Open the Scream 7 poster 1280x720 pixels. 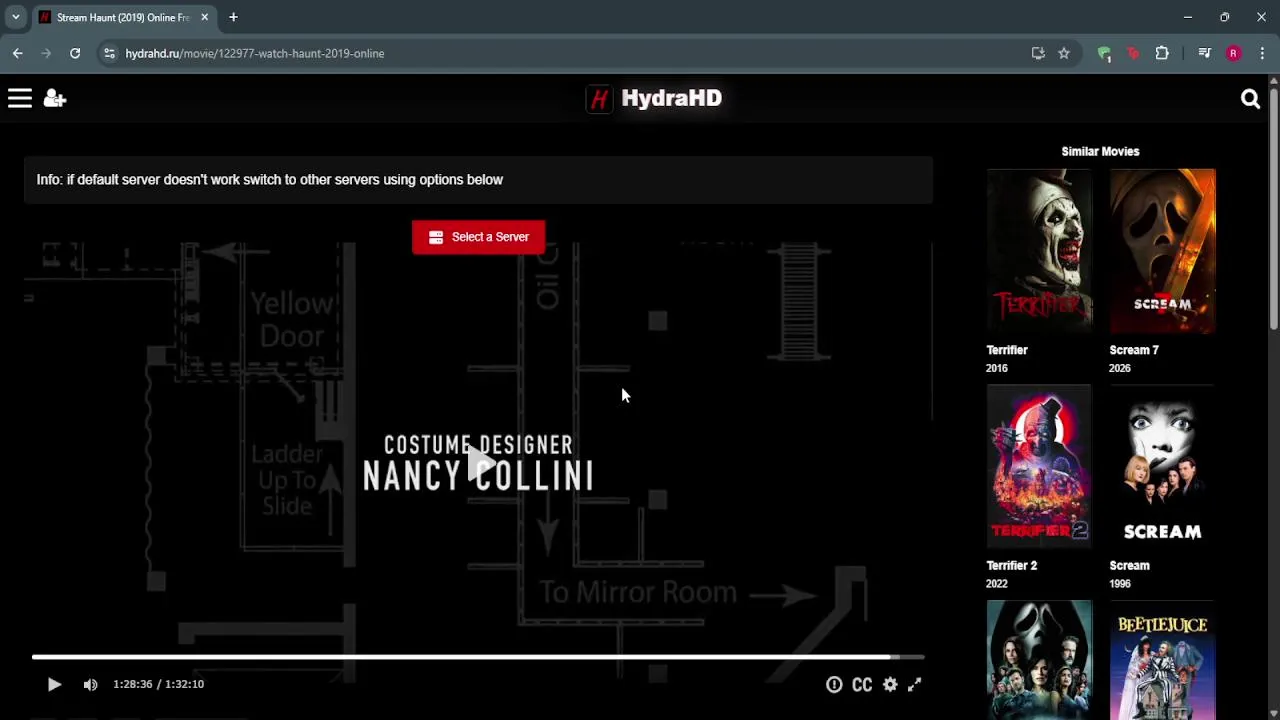[x=1162, y=251]
